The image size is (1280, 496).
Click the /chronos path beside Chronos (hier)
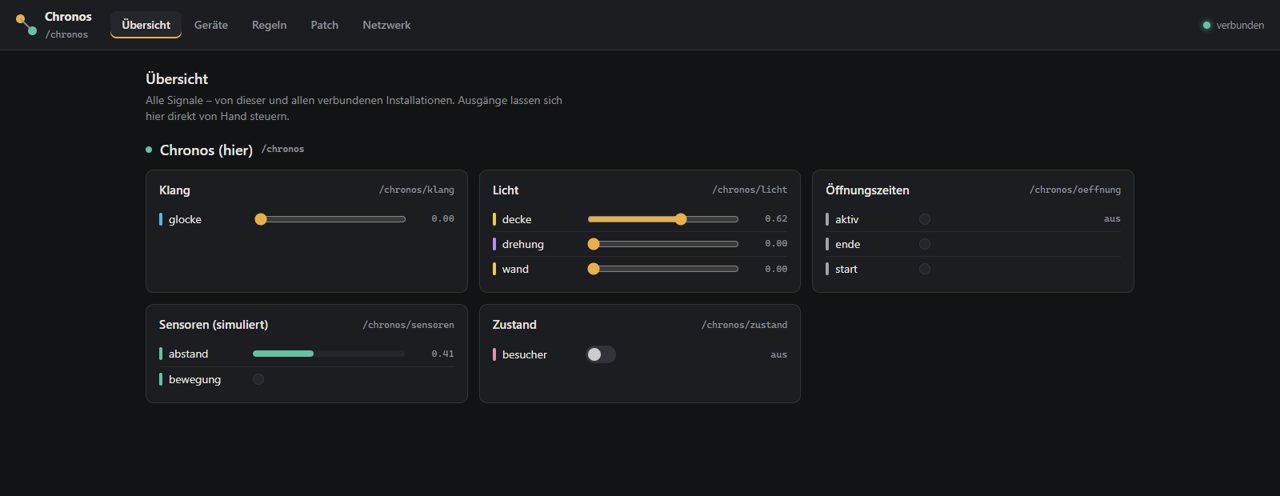point(283,149)
